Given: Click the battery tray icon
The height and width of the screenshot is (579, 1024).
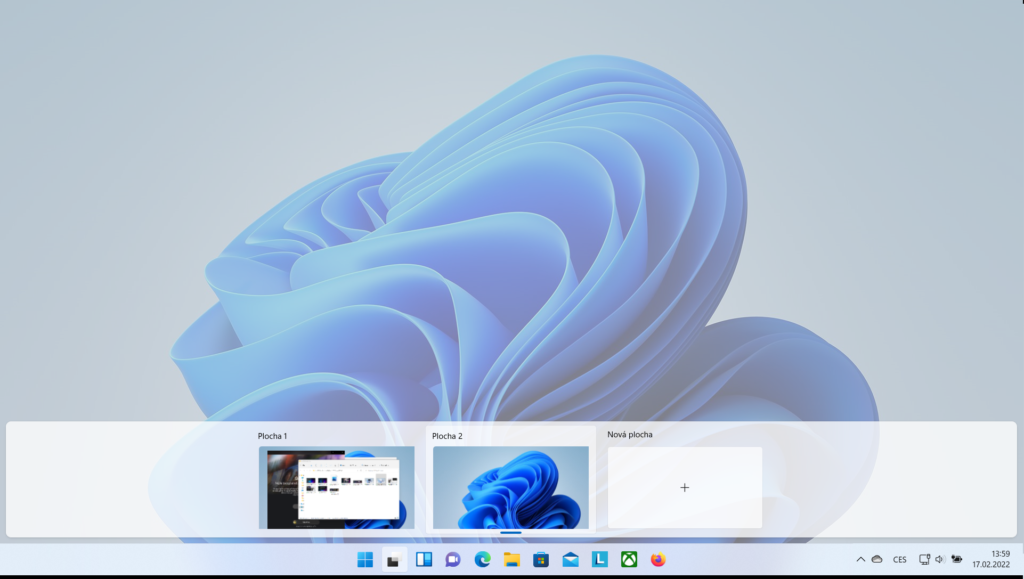Looking at the screenshot, I should point(957,559).
